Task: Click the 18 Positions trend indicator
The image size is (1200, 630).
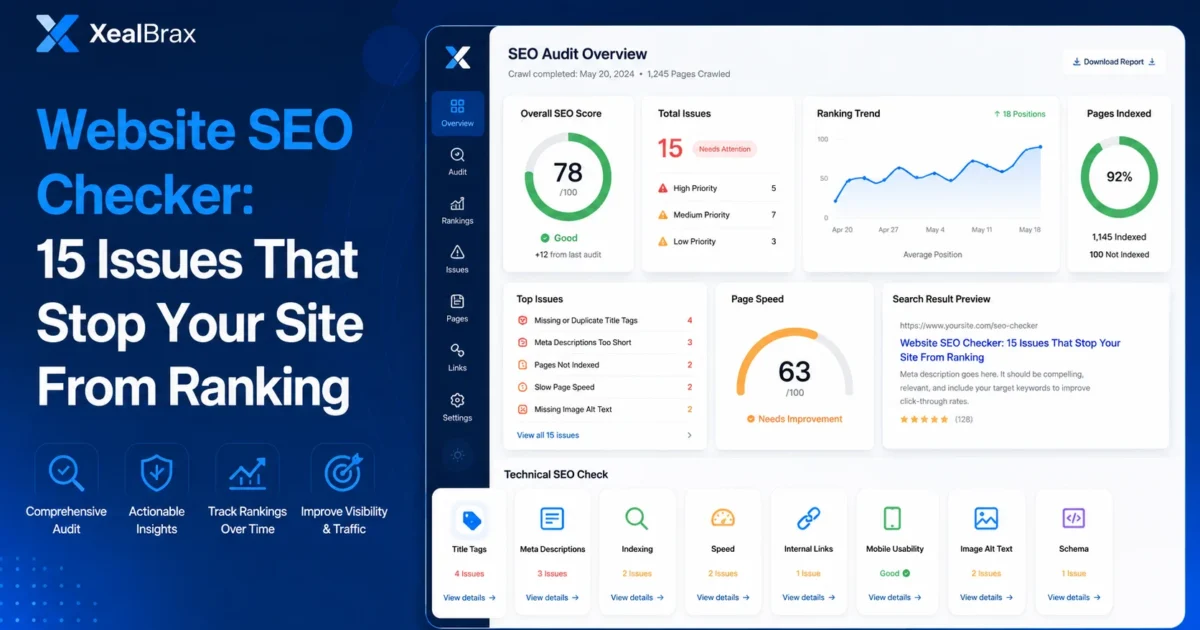Action: pyautogui.click(x=1020, y=114)
